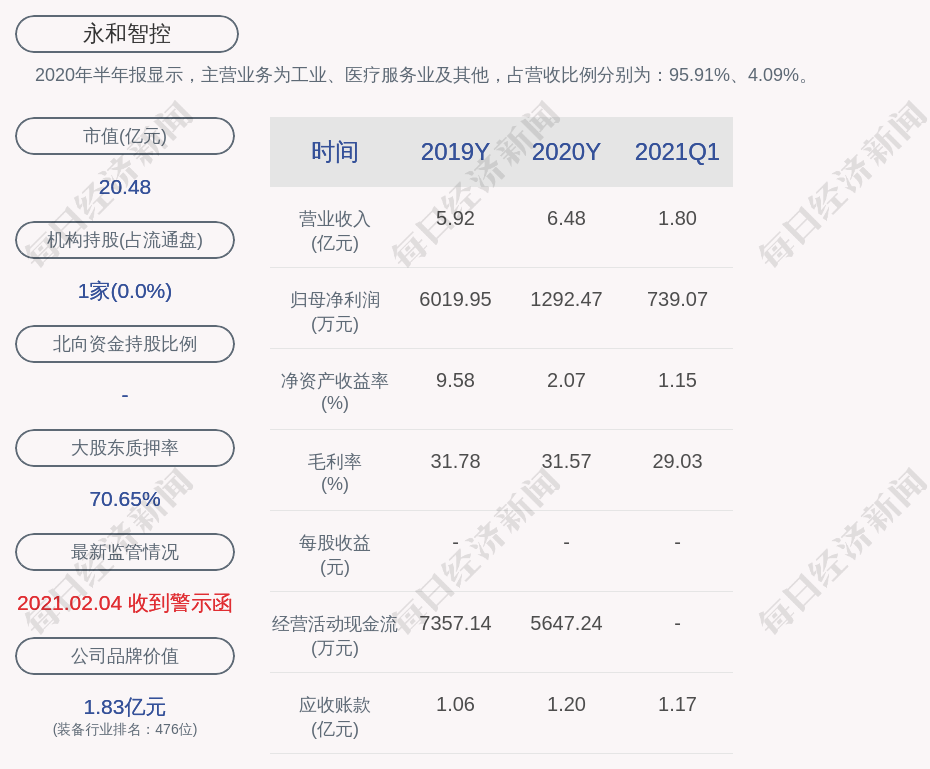Click the 每股收益 dash under 2021Q1
This screenshot has height=769, width=930.
click(x=677, y=543)
